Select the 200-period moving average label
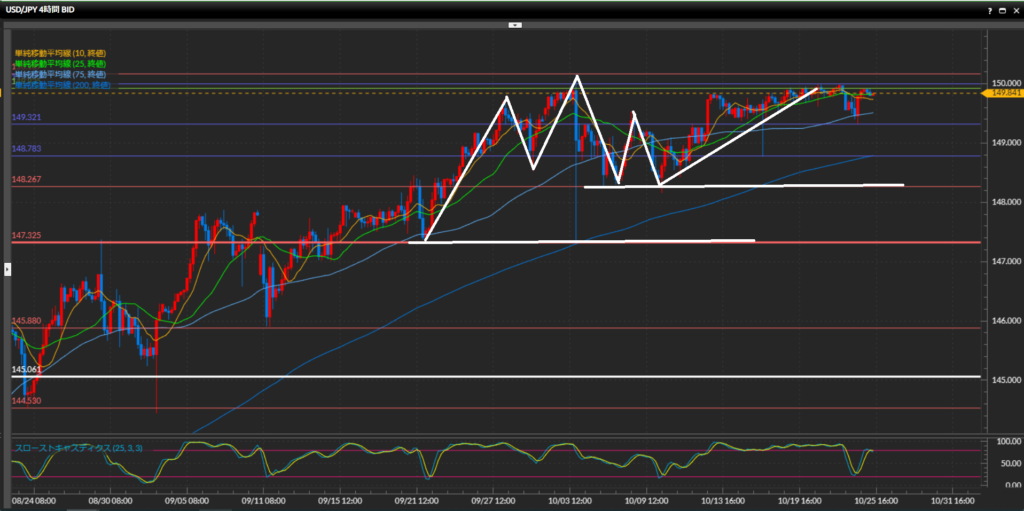 (x=61, y=86)
